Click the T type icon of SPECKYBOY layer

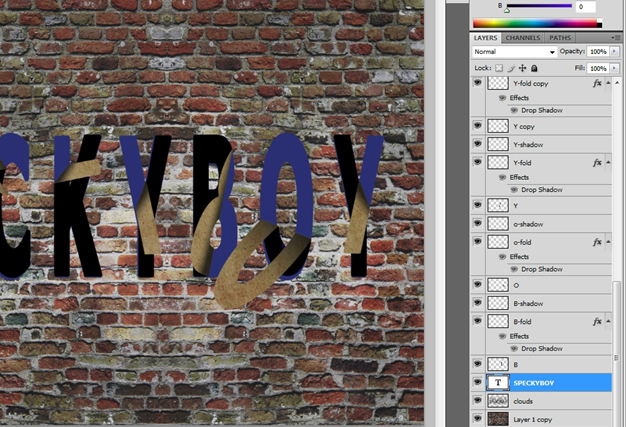[x=498, y=383]
